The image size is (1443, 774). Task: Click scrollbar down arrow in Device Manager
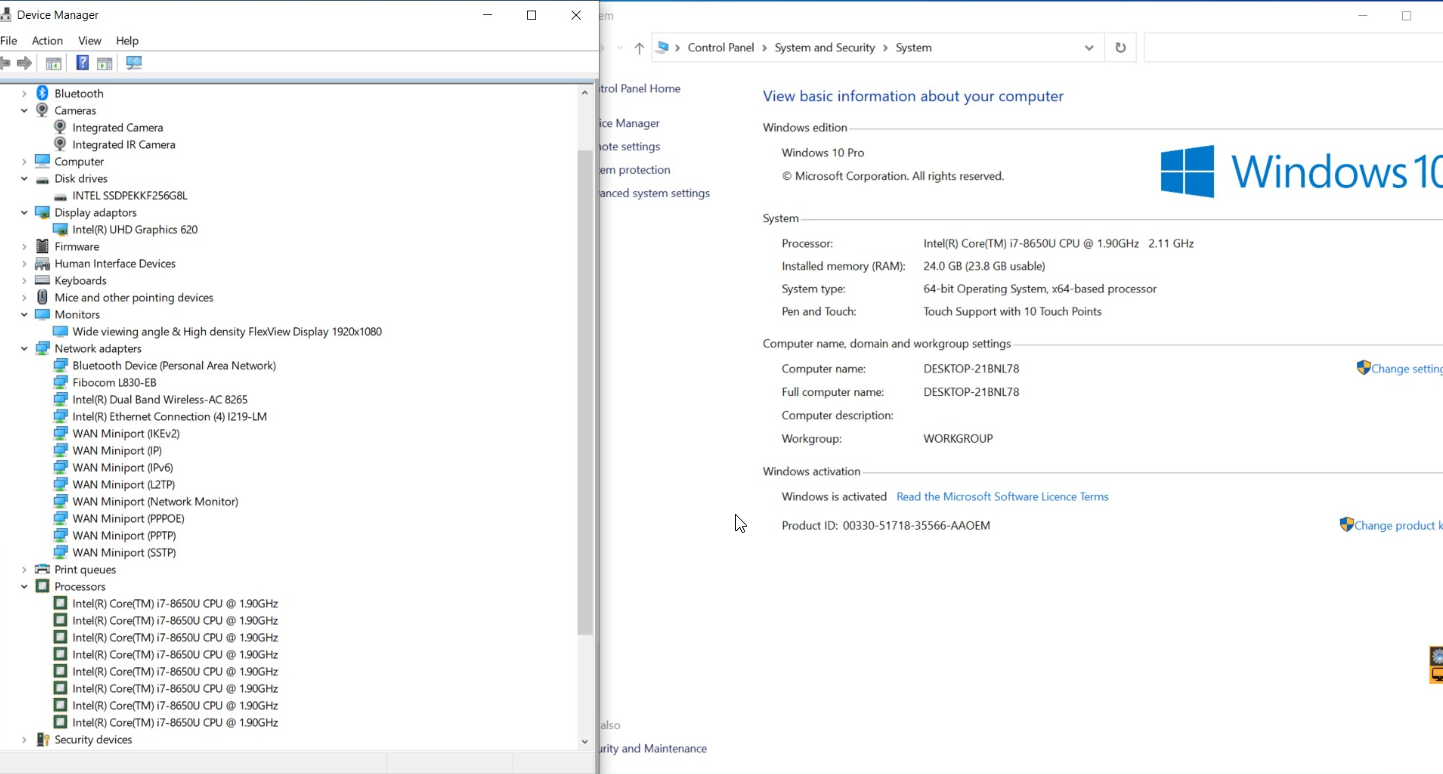tap(585, 741)
